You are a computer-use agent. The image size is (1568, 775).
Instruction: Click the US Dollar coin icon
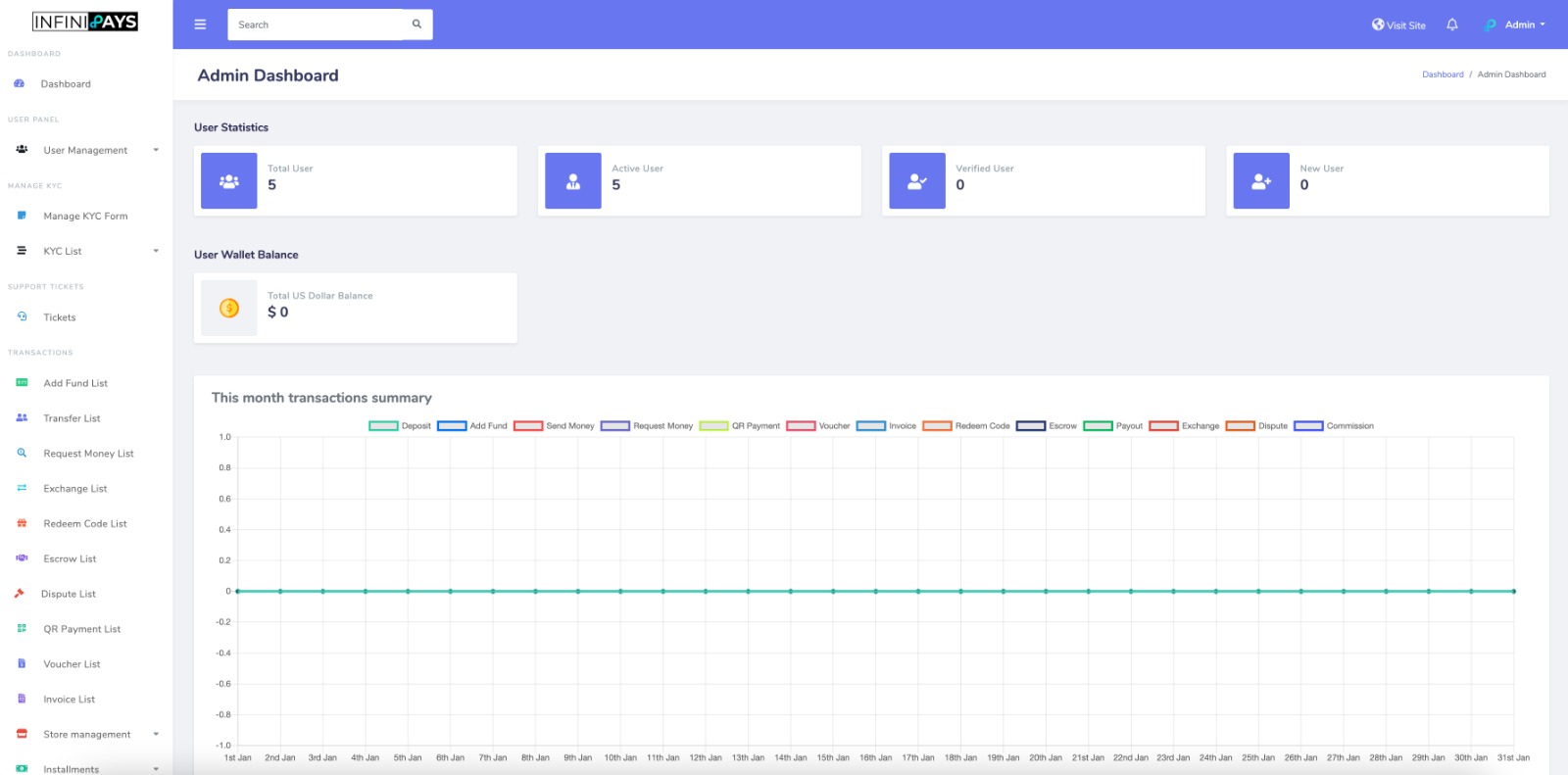(229, 309)
